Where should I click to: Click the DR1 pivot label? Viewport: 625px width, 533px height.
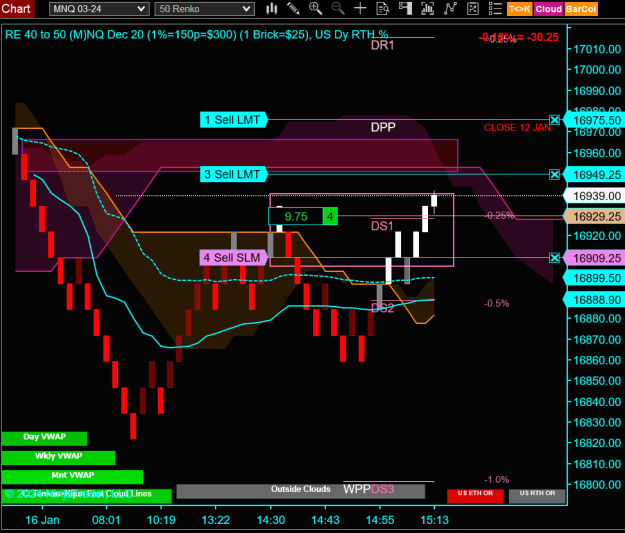pos(382,45)
